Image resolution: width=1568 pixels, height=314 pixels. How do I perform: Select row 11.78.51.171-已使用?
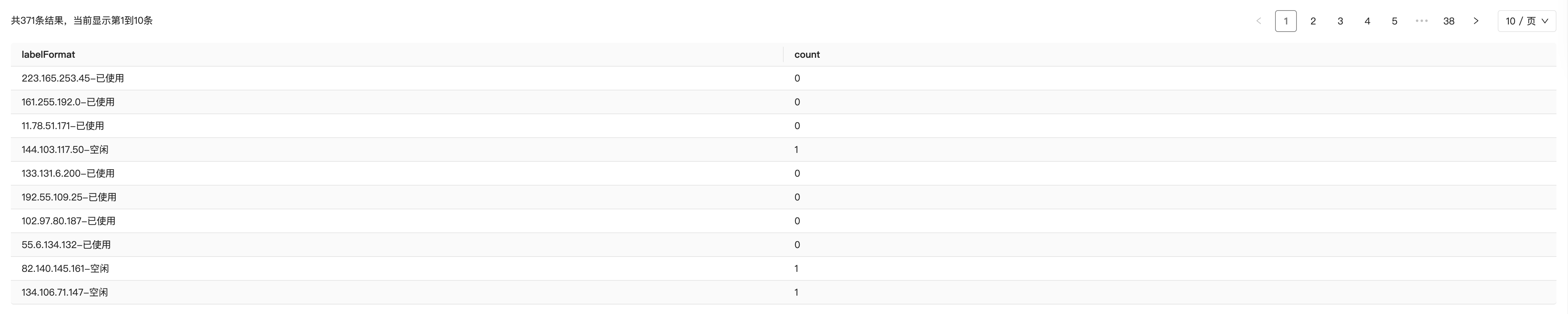coord(63,126)
